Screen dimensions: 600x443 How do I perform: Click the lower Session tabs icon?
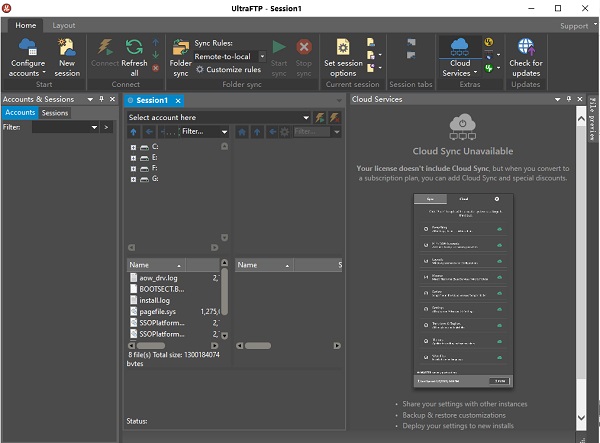[x=411, y=55]
